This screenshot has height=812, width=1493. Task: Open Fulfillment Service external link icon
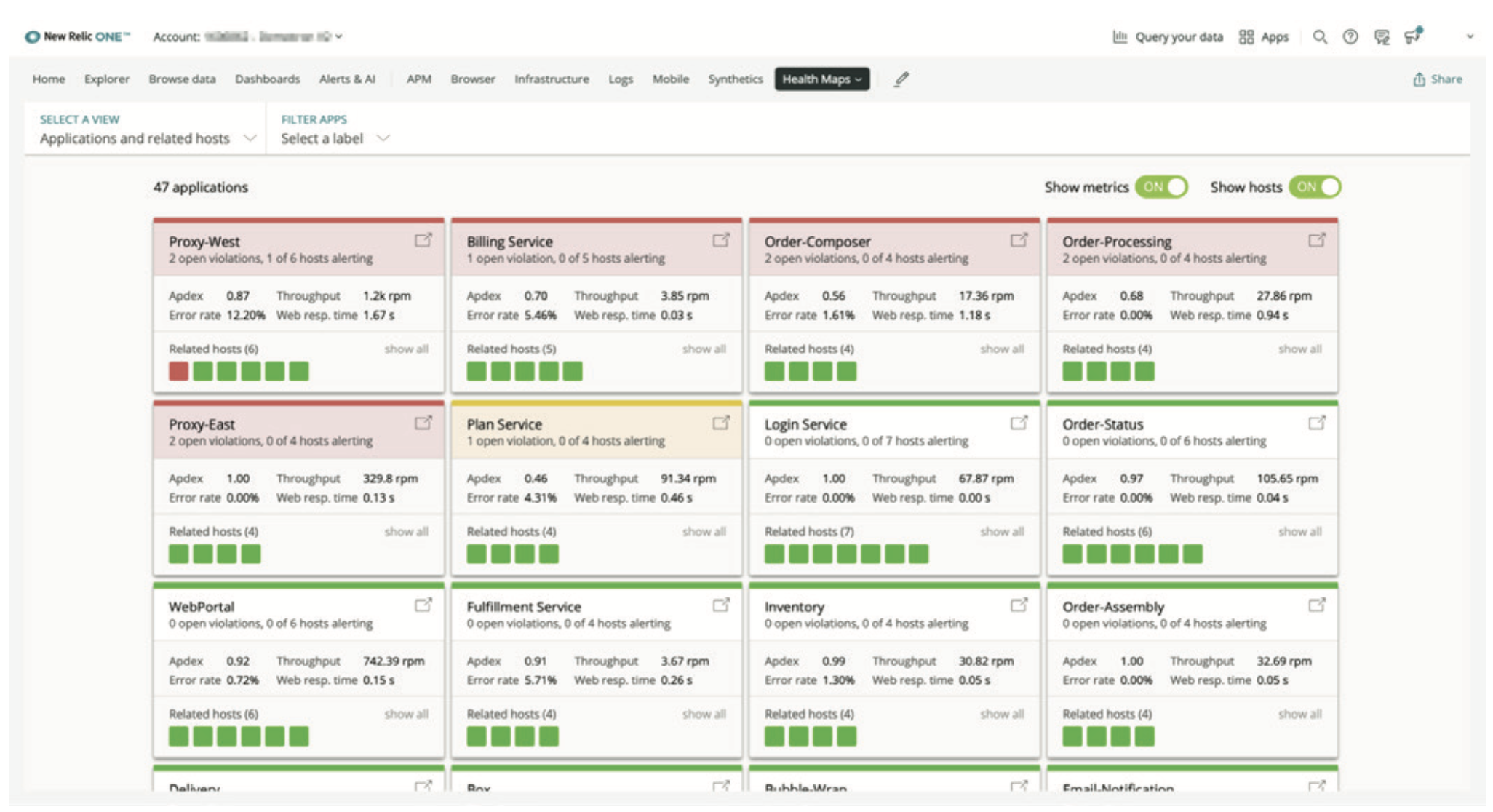(720, 605)
